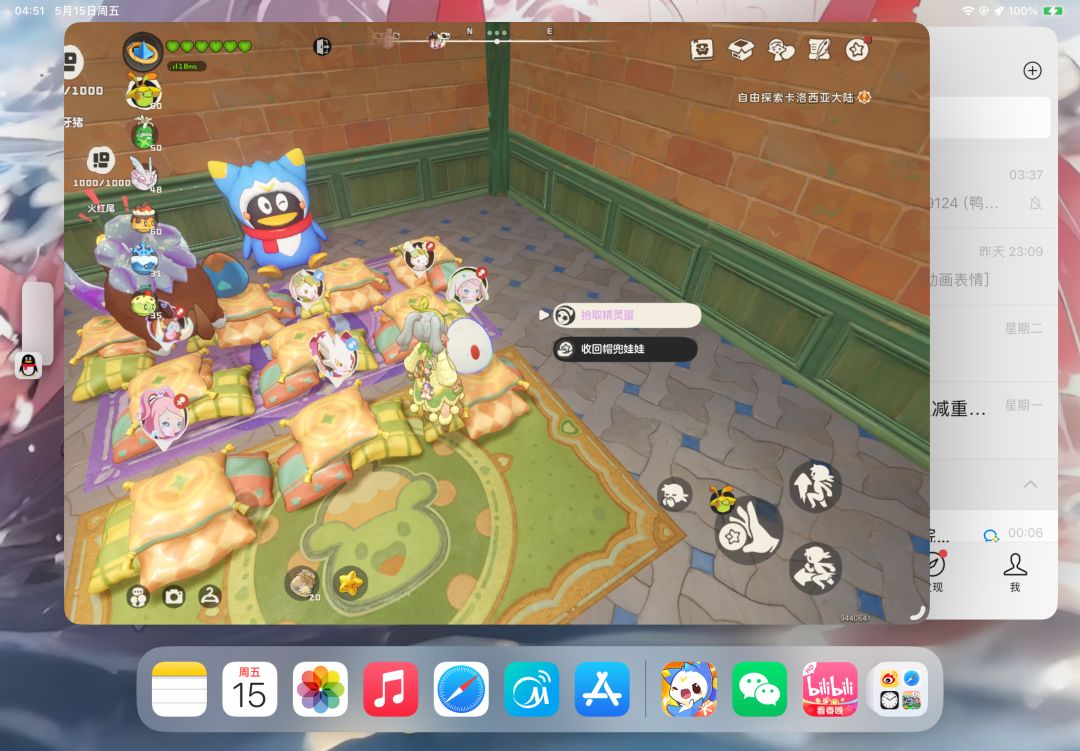The height and width of the screenshot is (751, 1080).
Task: Collapse the QQ list with chevron up
Action: (x=1030, y=484)
